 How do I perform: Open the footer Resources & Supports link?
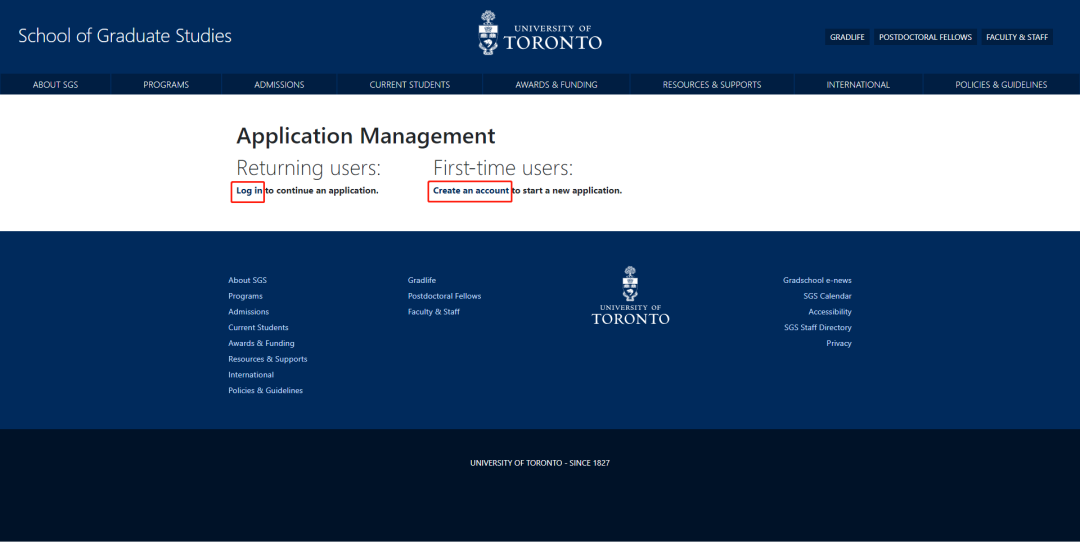coord(268,359)
